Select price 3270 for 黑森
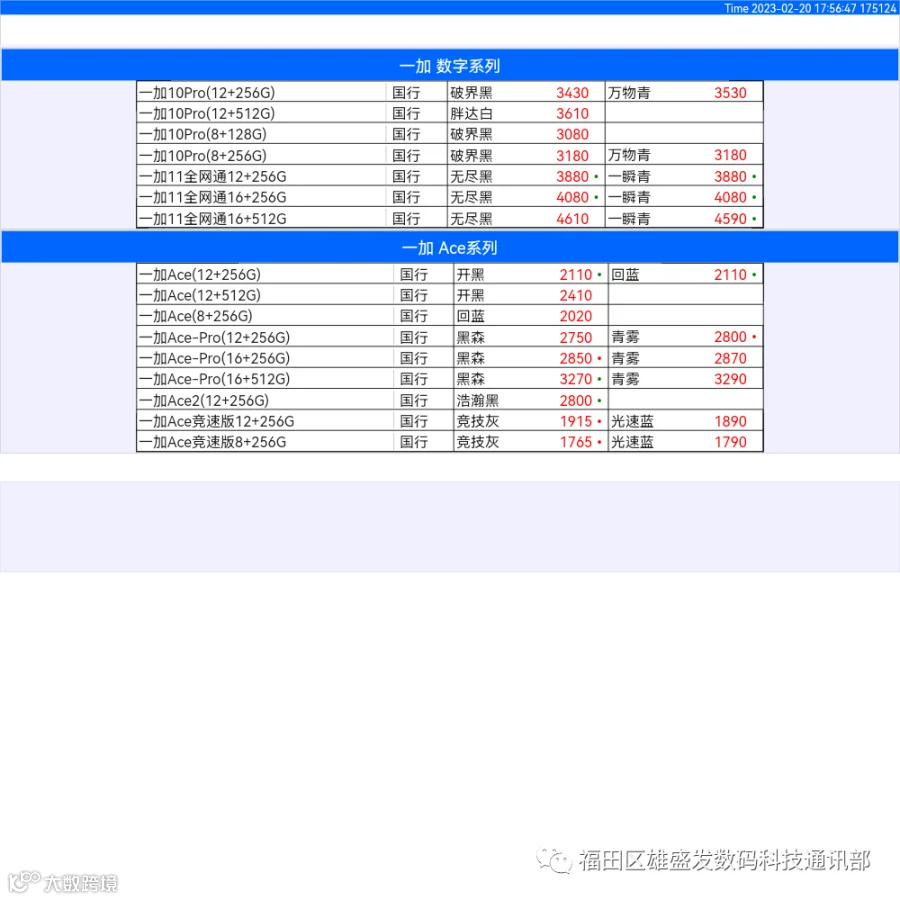 pyautogui.click(x=576, y=379)
